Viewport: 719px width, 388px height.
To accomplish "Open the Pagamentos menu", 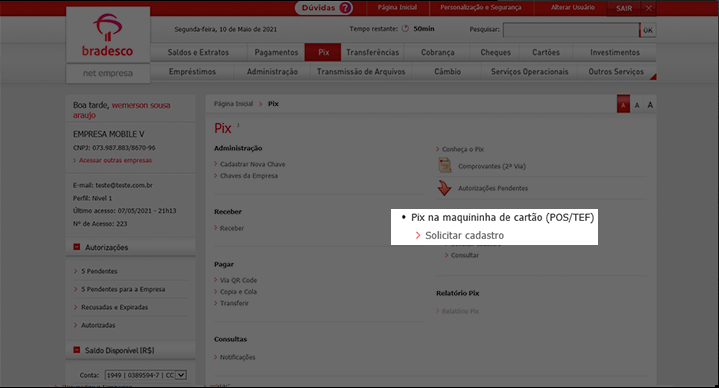I will [x=276, y=52].
